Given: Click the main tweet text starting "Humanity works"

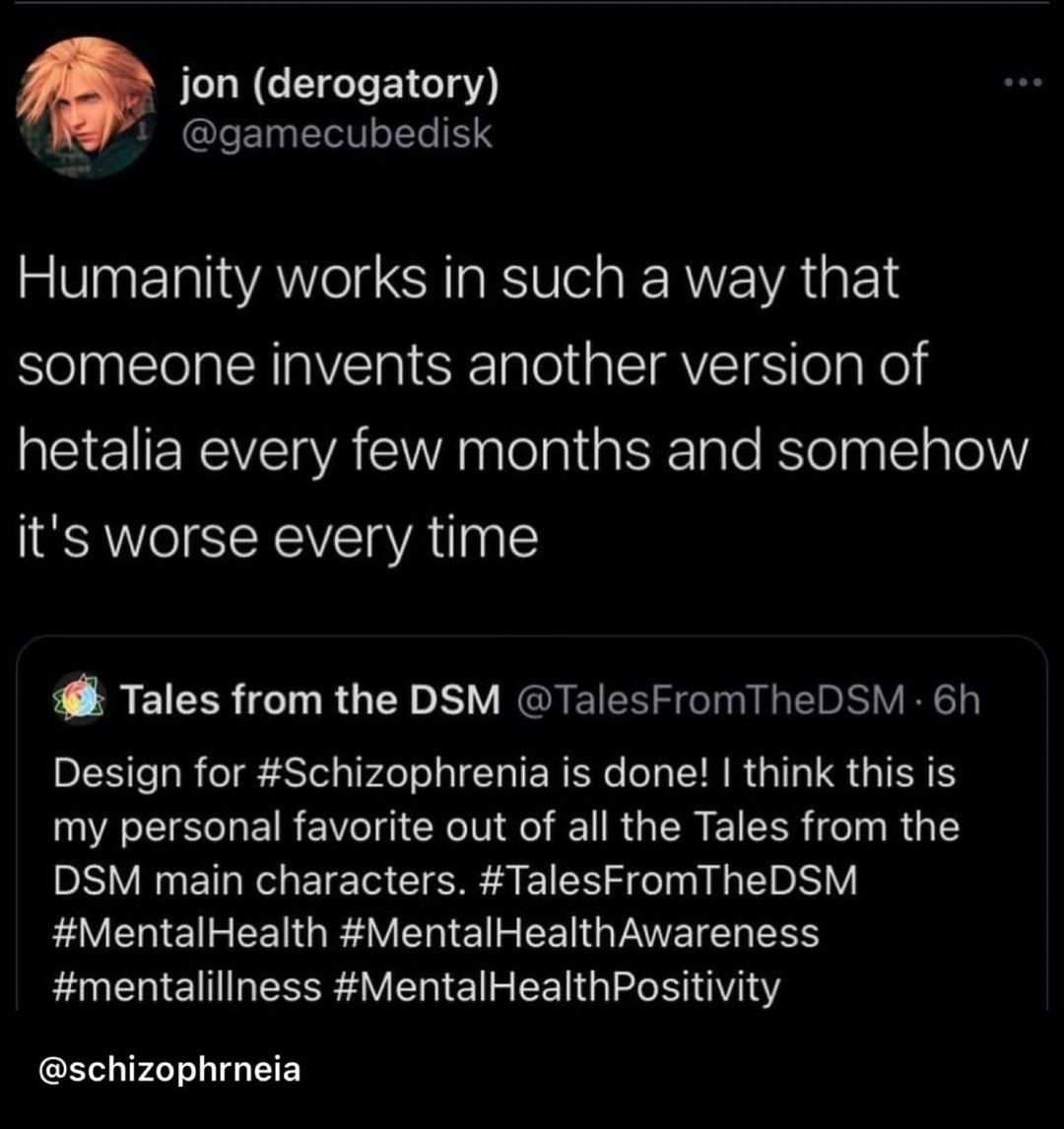Looking at the screenshot, I should 459,280.
